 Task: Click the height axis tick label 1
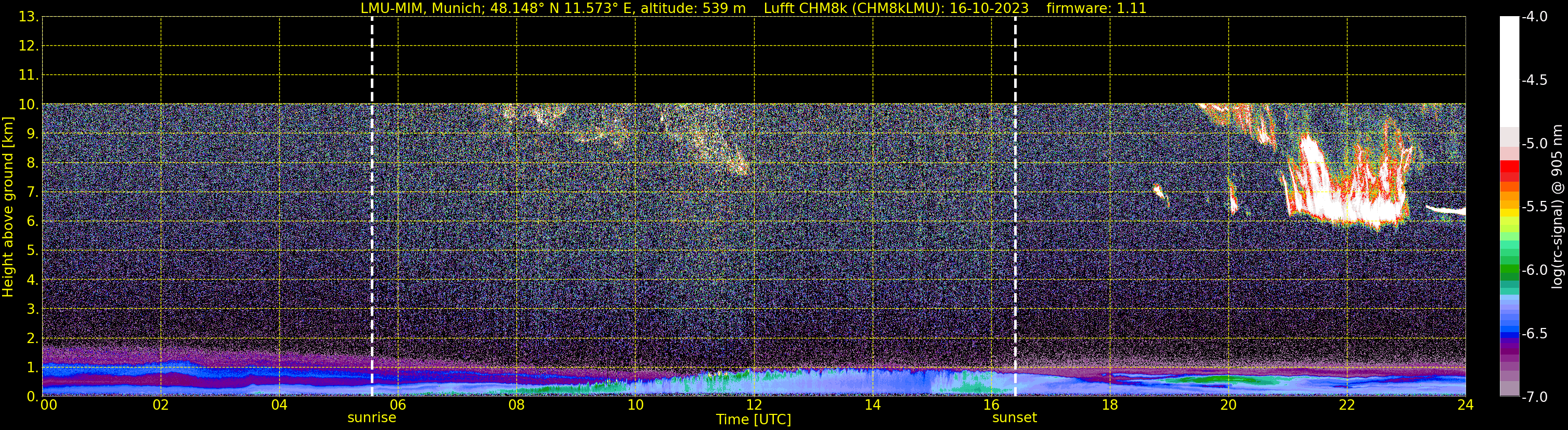click(32, 367)
